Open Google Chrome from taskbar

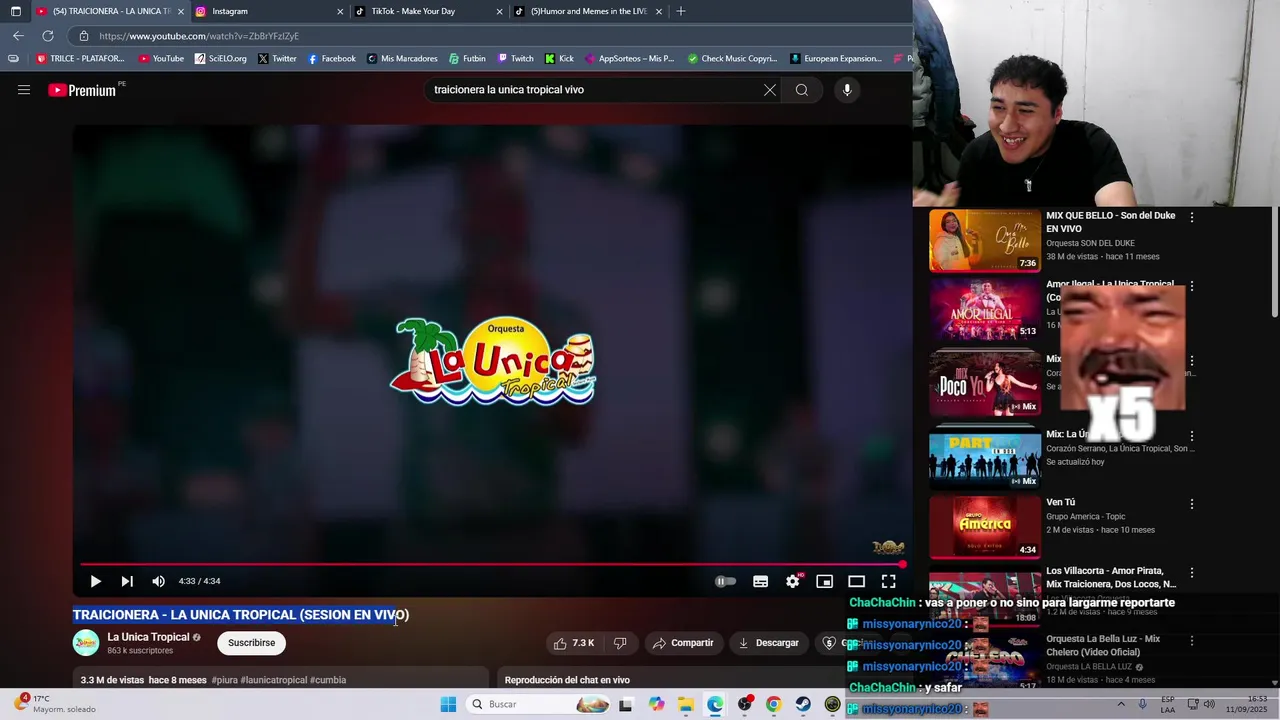(773, 704)
